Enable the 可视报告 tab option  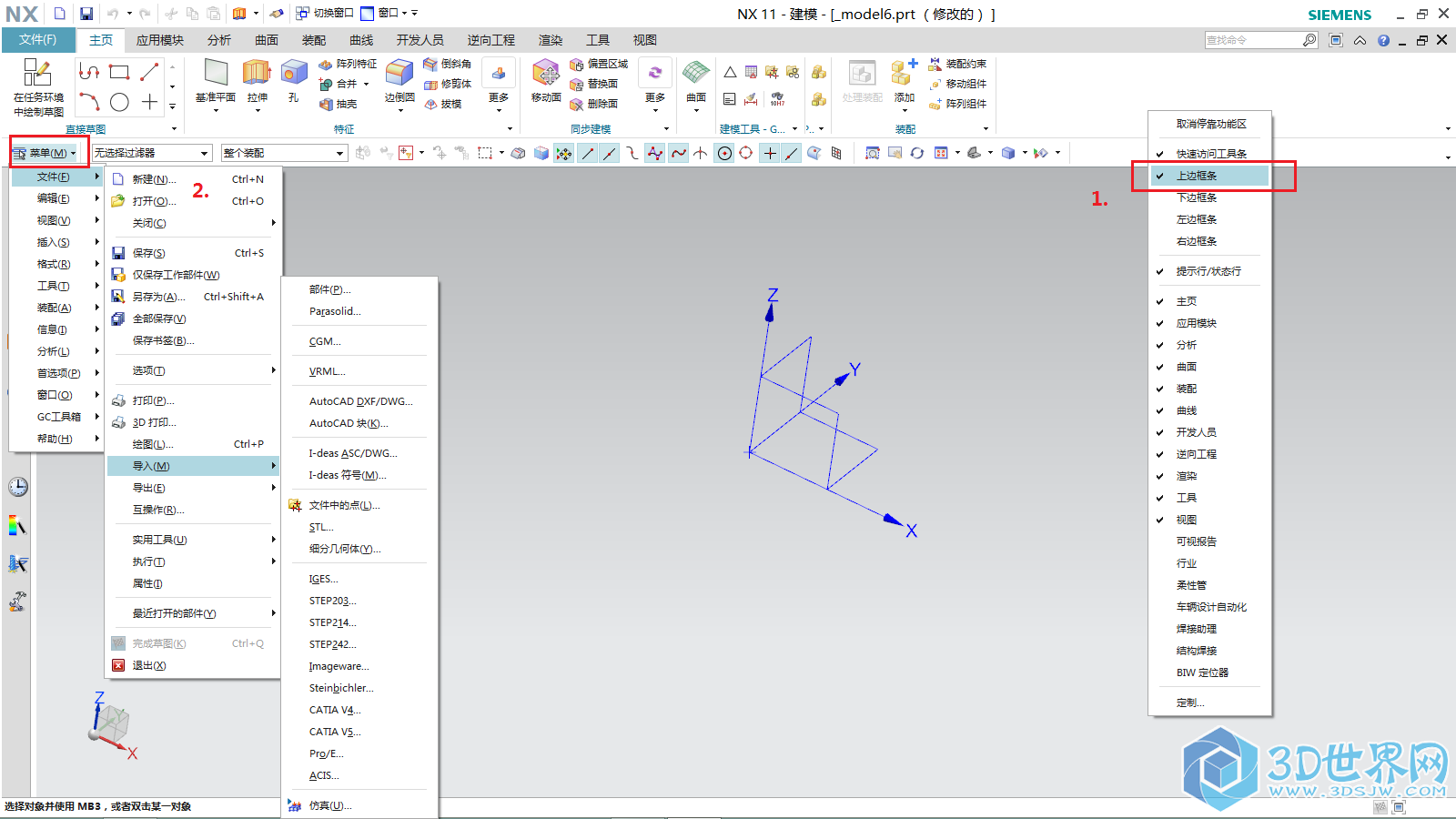tap(1209, 541)
